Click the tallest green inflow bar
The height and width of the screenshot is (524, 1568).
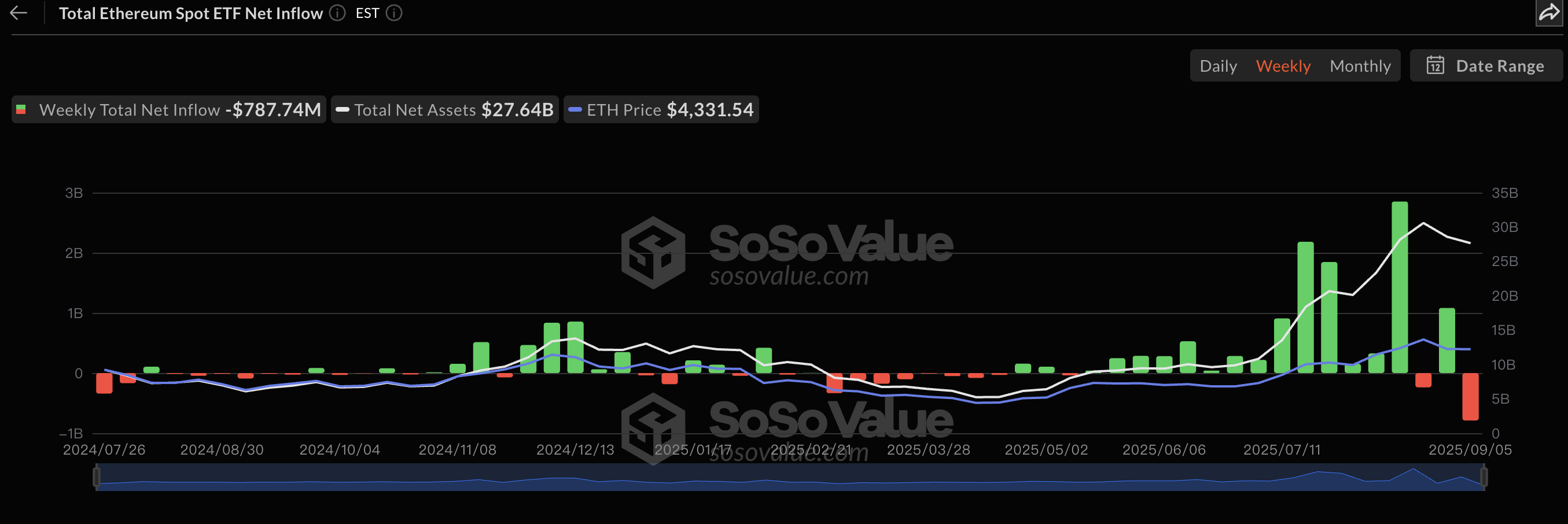(1400, 287)
